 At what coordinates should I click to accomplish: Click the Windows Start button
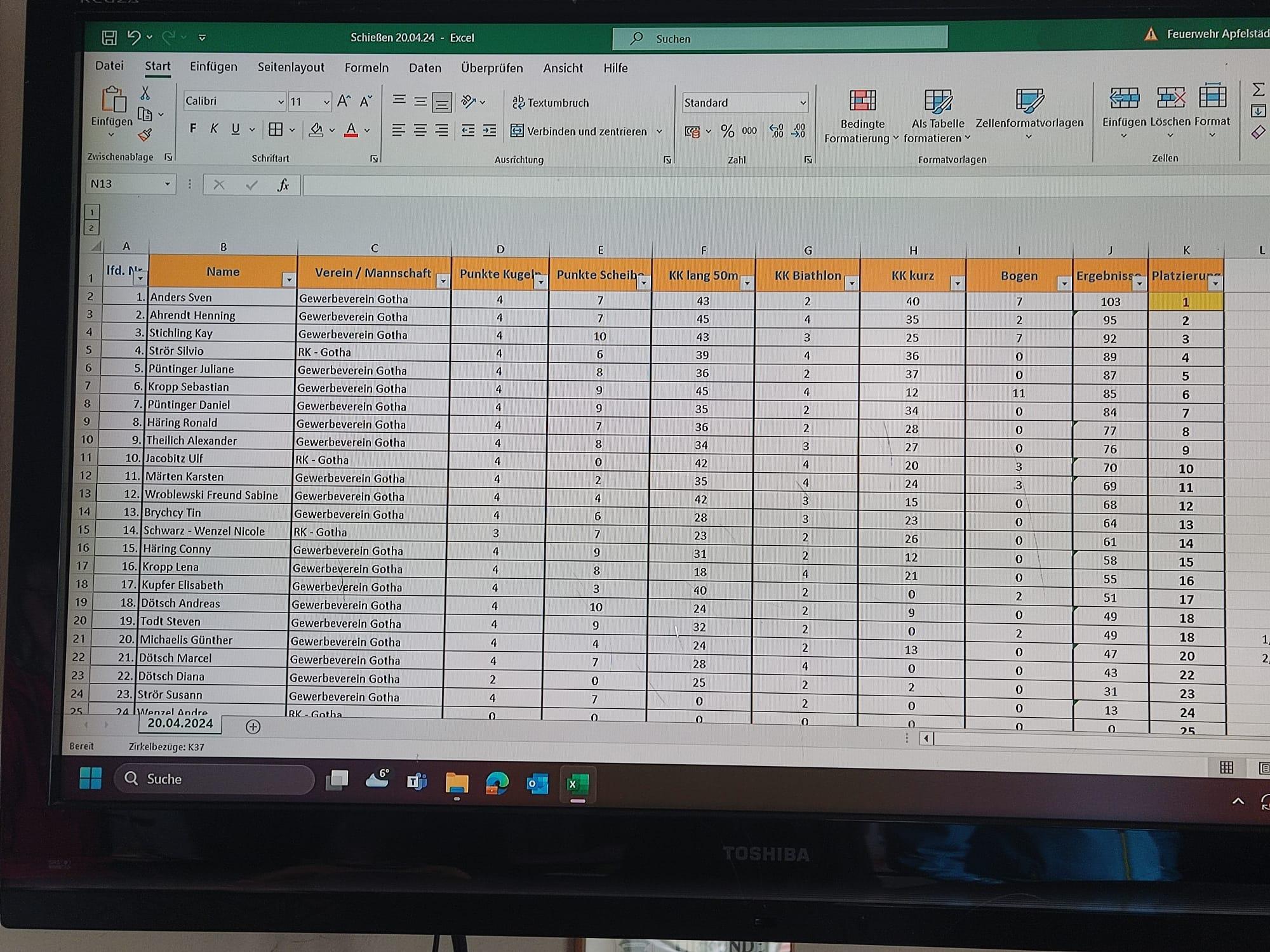tap(91, 778)
